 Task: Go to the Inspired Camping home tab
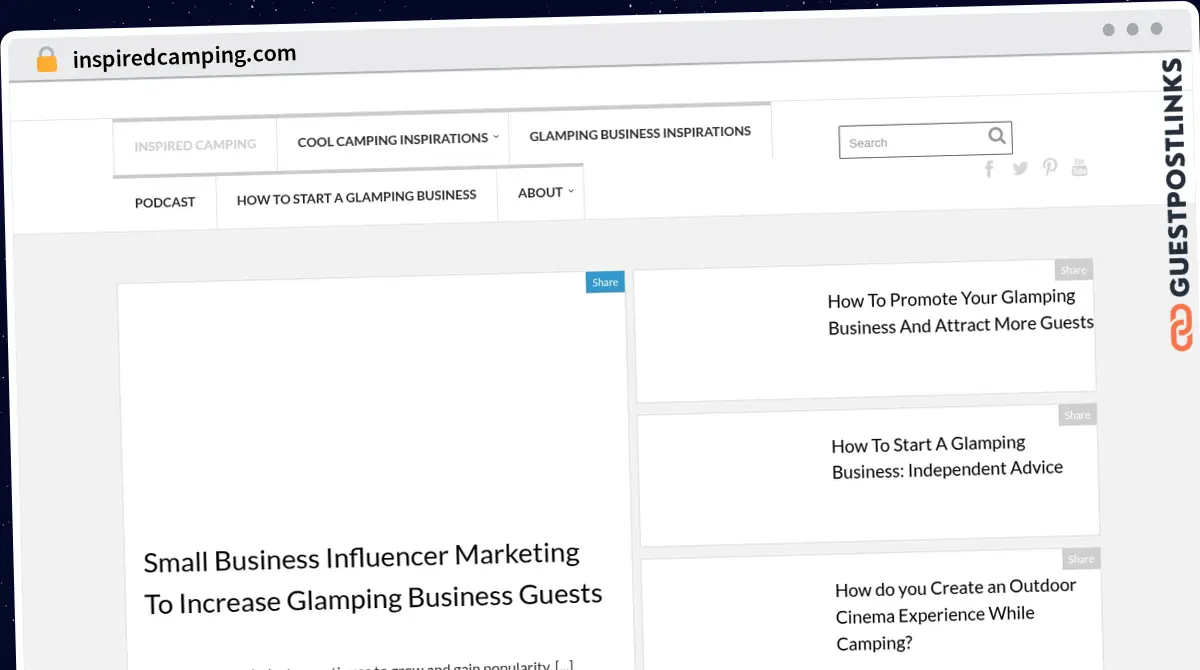195,145
